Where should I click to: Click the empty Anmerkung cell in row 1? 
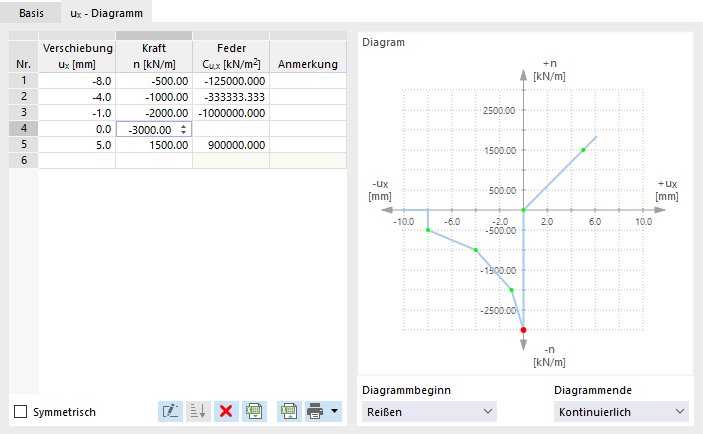click(x=308, y=81)
